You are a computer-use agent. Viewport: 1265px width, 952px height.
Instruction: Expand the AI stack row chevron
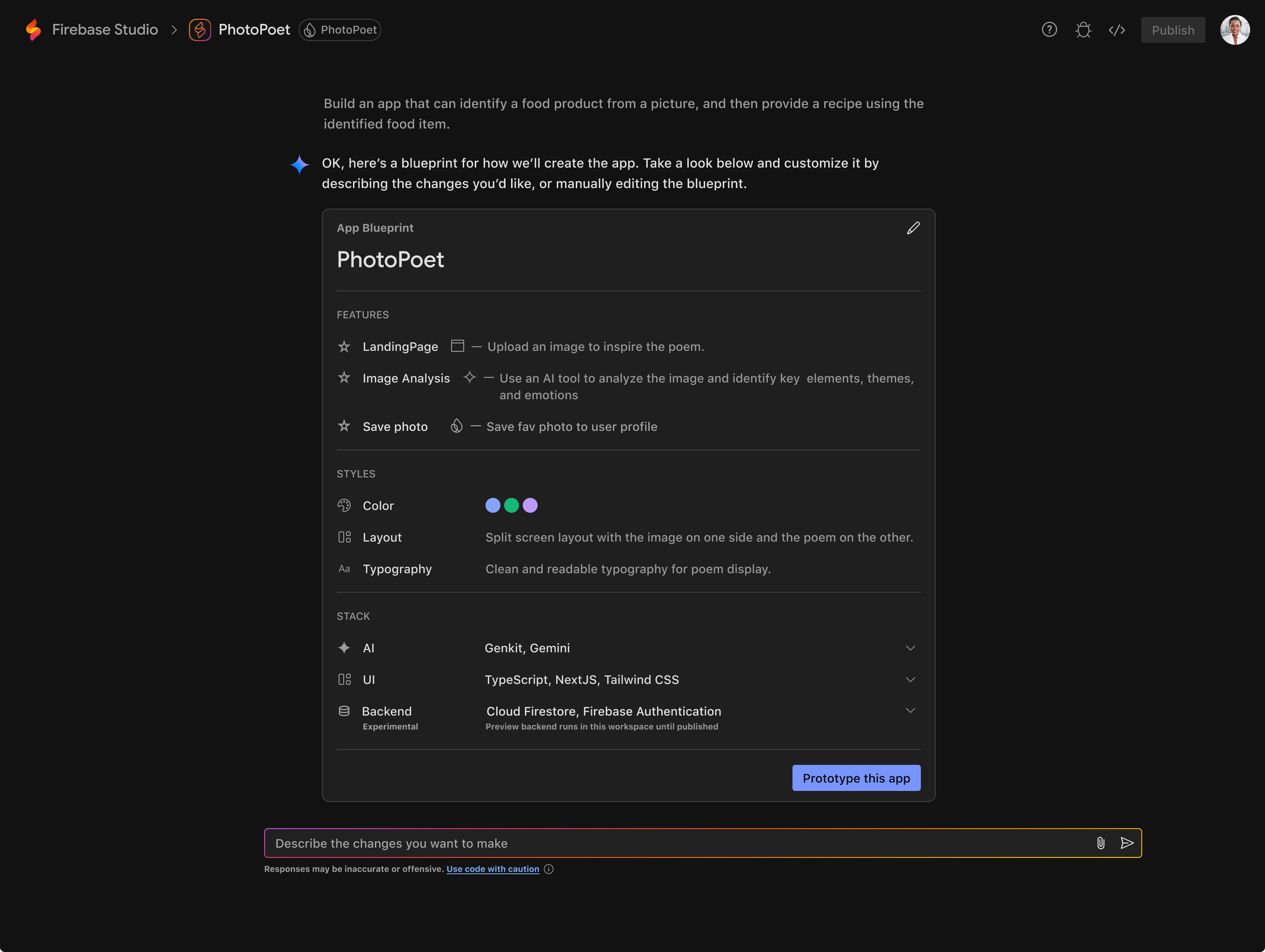910,648
